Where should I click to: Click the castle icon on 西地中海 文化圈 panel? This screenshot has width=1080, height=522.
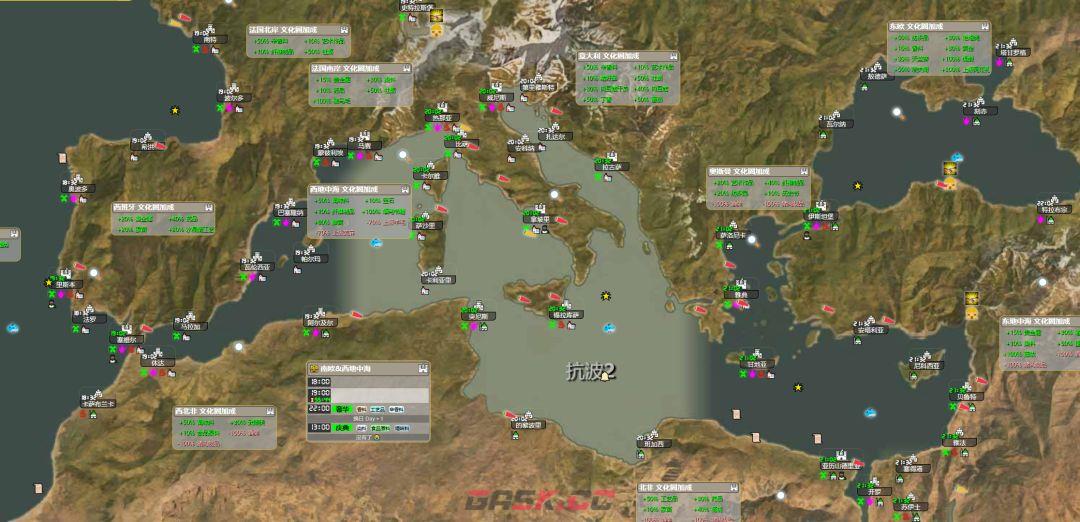[x=405, y=189]
